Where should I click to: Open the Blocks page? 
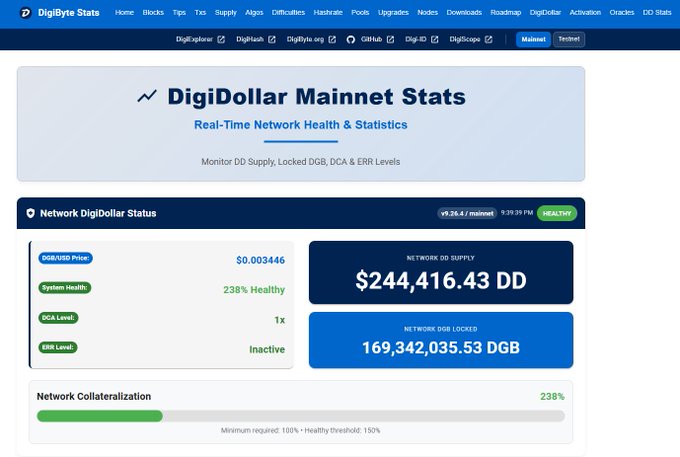pyautogui.click(x=153, y=13)
